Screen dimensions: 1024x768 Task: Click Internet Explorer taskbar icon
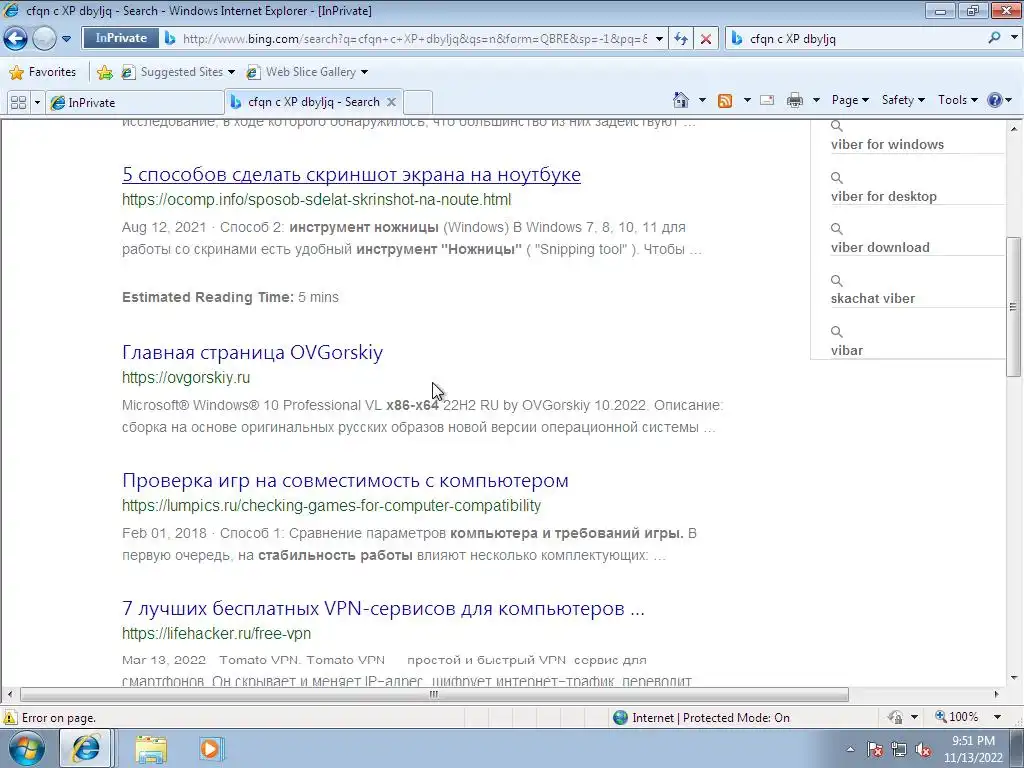point(86,748)
